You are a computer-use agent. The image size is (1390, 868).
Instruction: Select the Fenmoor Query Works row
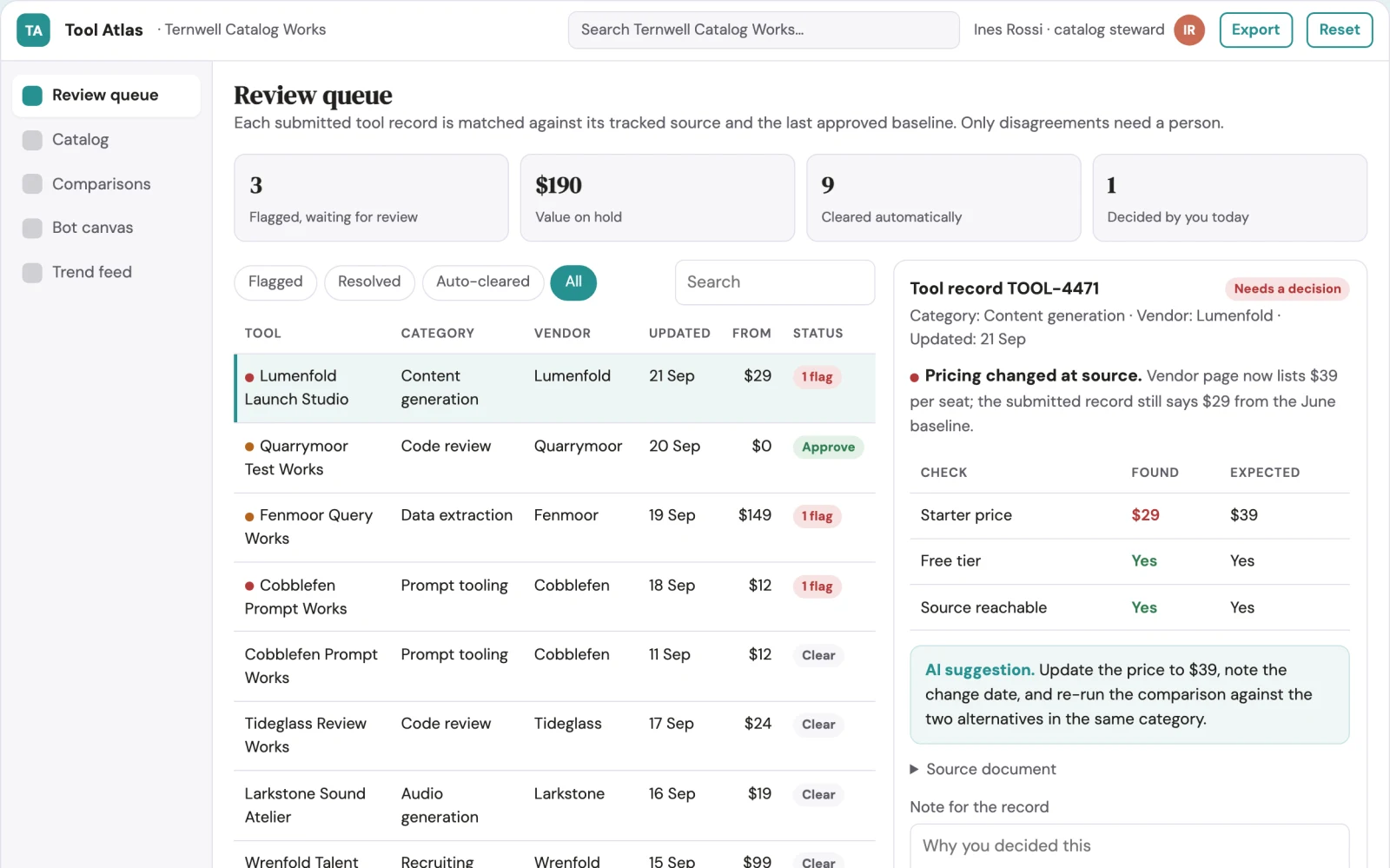click(x=554, y=527)
